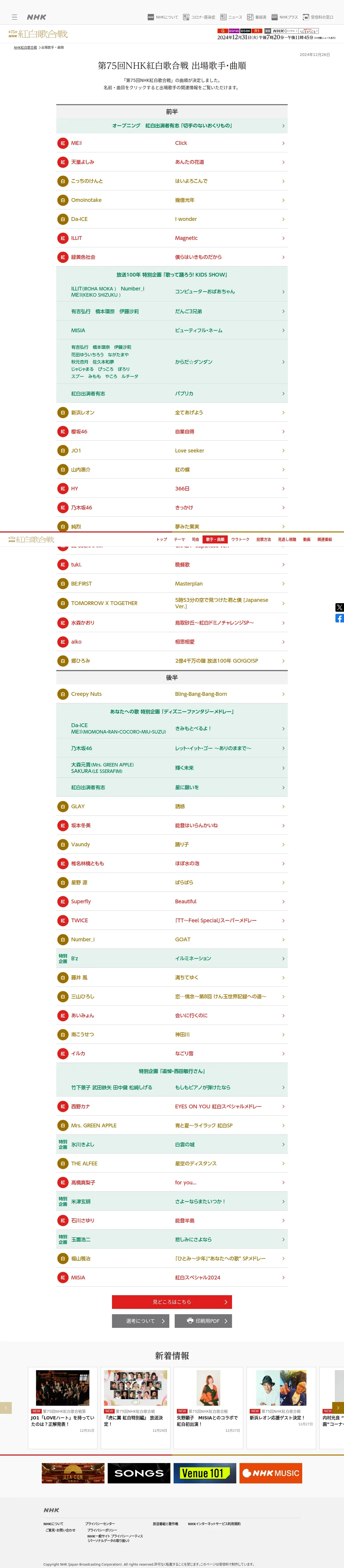Image resolution: width=344 pixels, height=1568 pixels.
Task: Expand the ME:I Click row chevron
Action: 283,143
